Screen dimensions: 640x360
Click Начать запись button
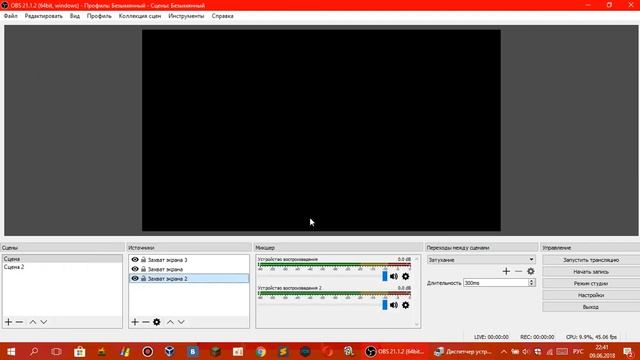[591, 271]
